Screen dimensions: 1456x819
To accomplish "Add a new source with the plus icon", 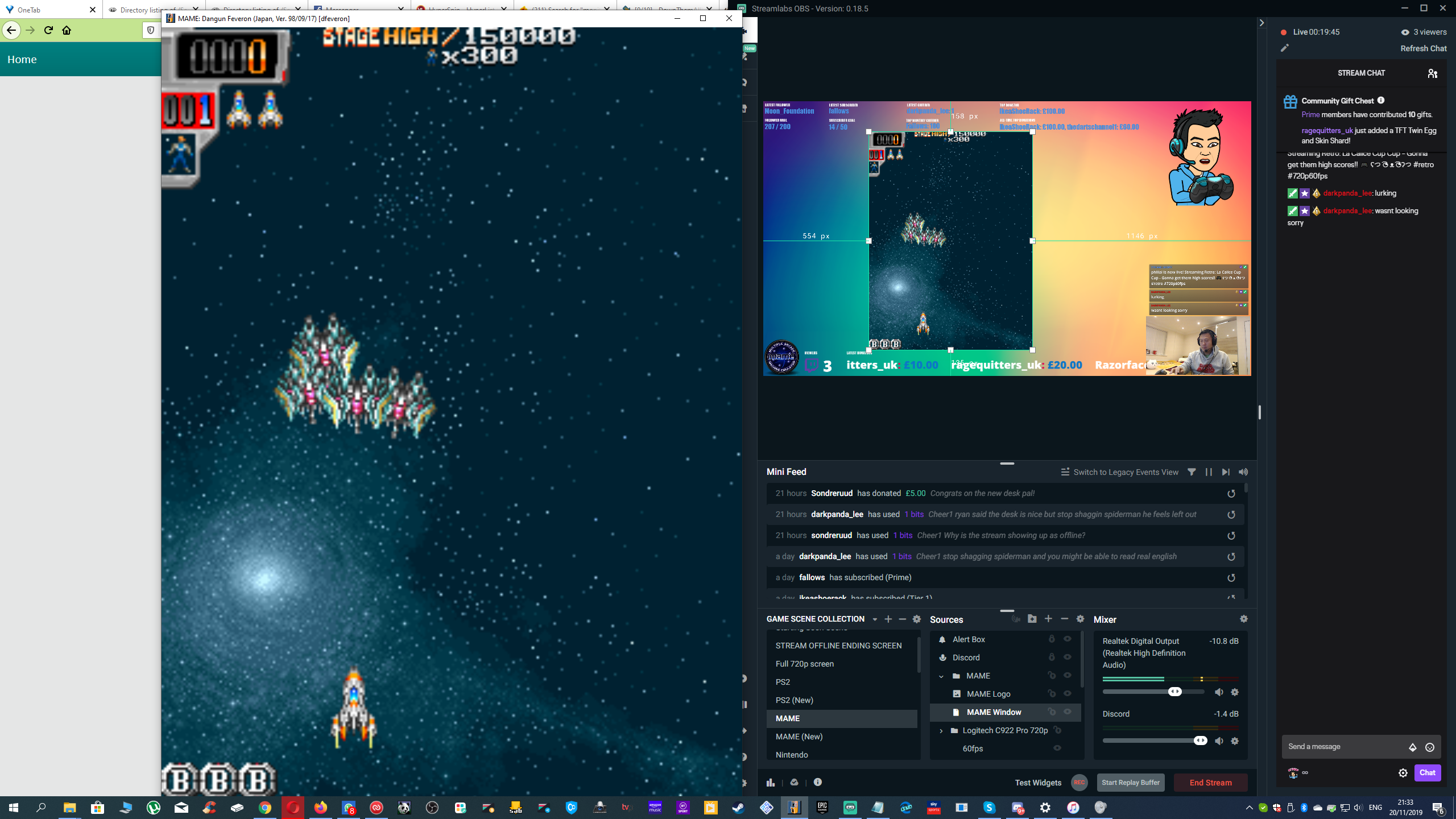I will coord(1048,619).
